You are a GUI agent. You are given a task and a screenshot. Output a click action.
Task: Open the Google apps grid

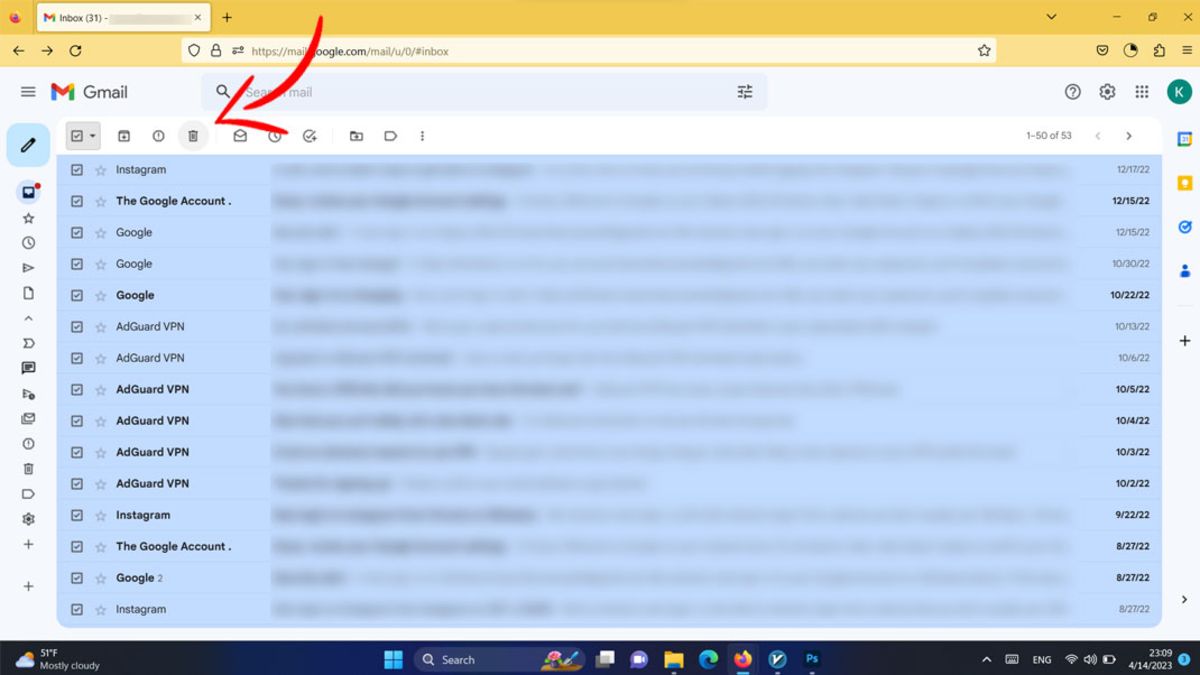click(x=1142, y=92)
